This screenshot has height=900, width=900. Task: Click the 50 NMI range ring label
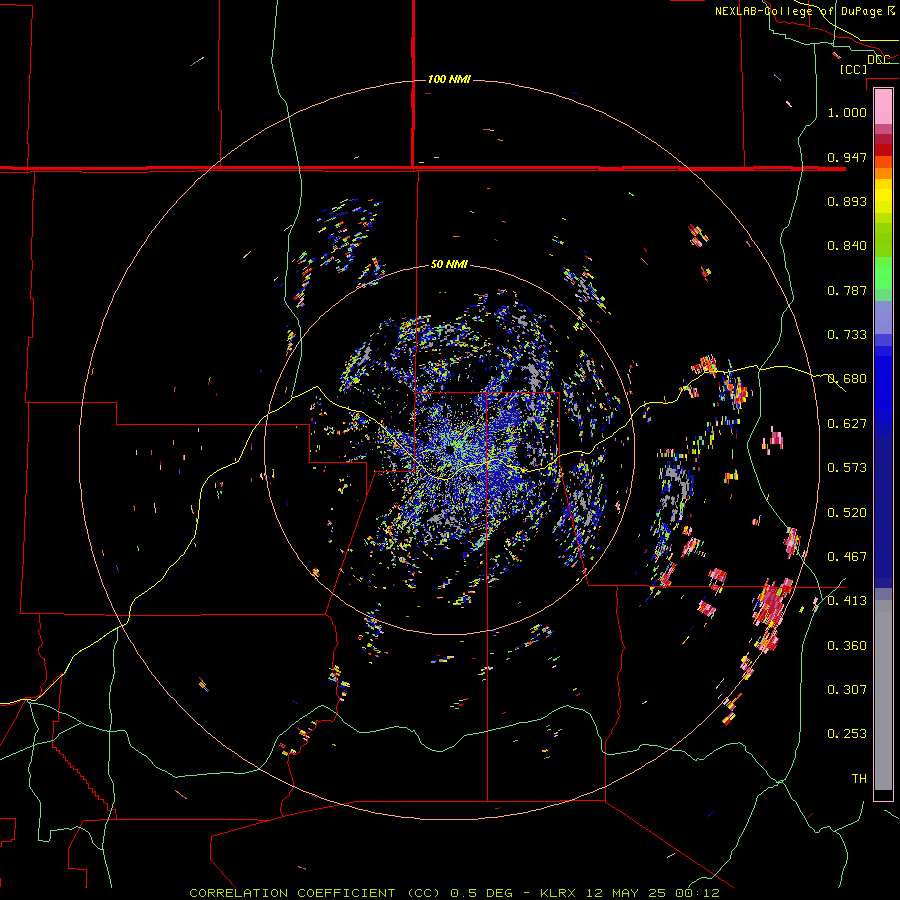[449, 264]
